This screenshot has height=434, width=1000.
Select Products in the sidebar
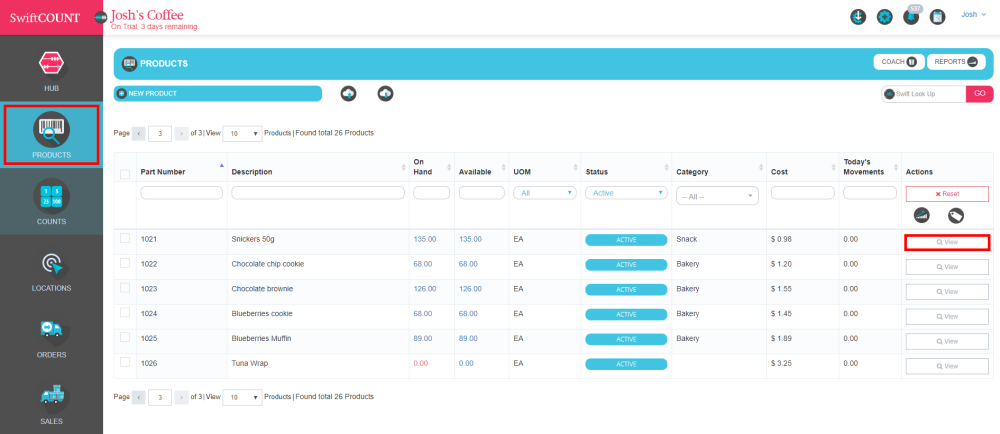[52, 134]
